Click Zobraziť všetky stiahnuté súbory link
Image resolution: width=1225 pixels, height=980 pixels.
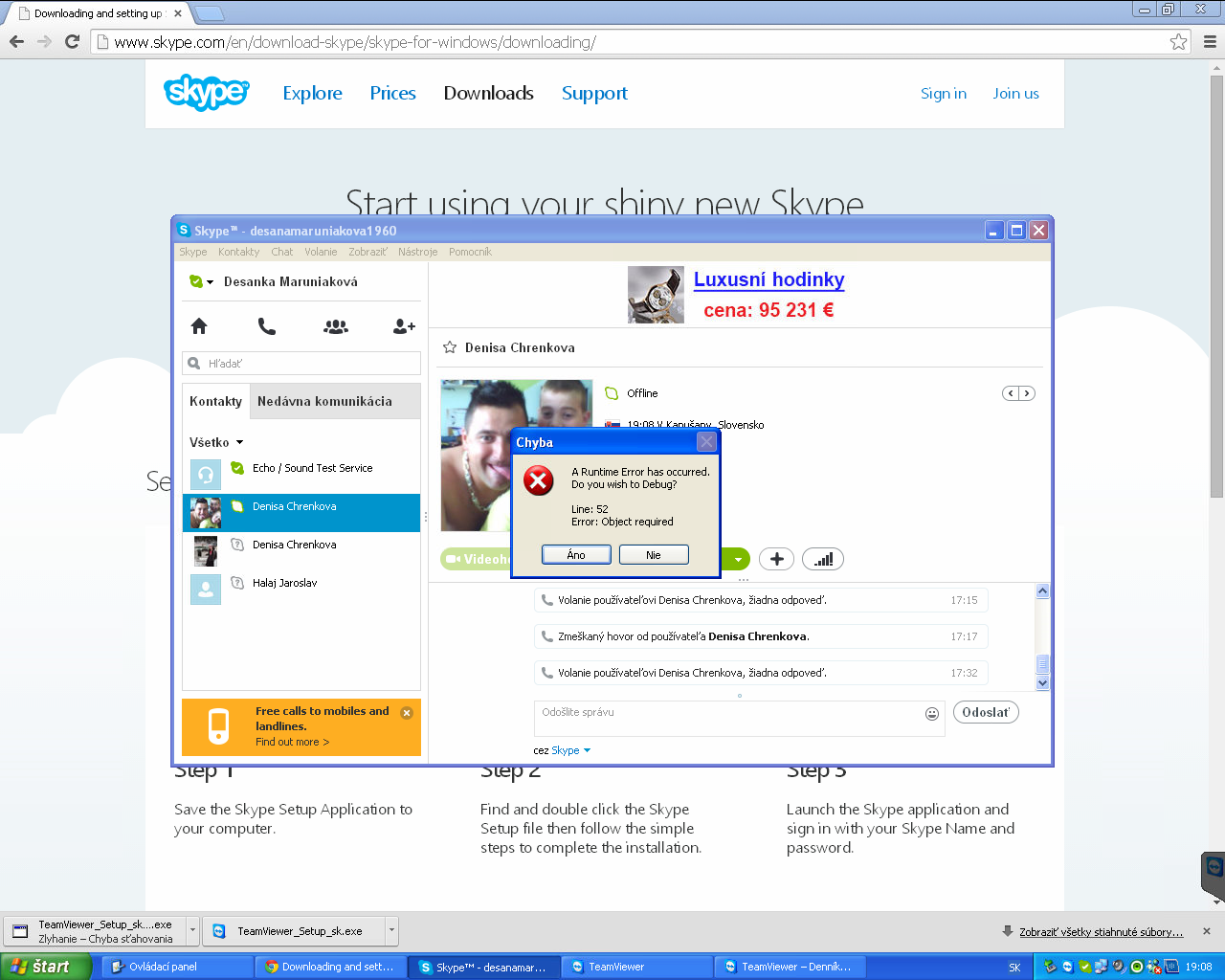click(x=1101, y=931)
